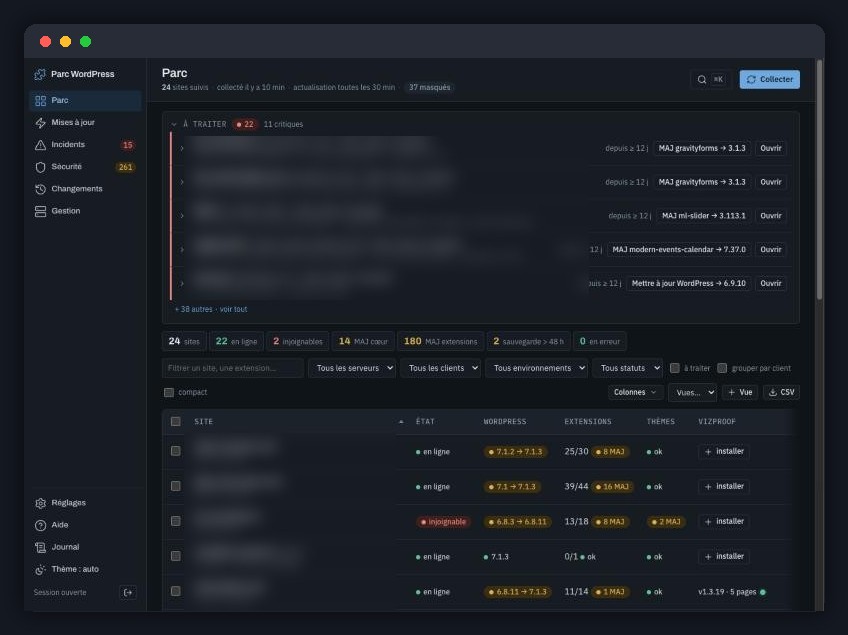
Task: Open Aide via its question mark icon
Action: tap(41, 525)
